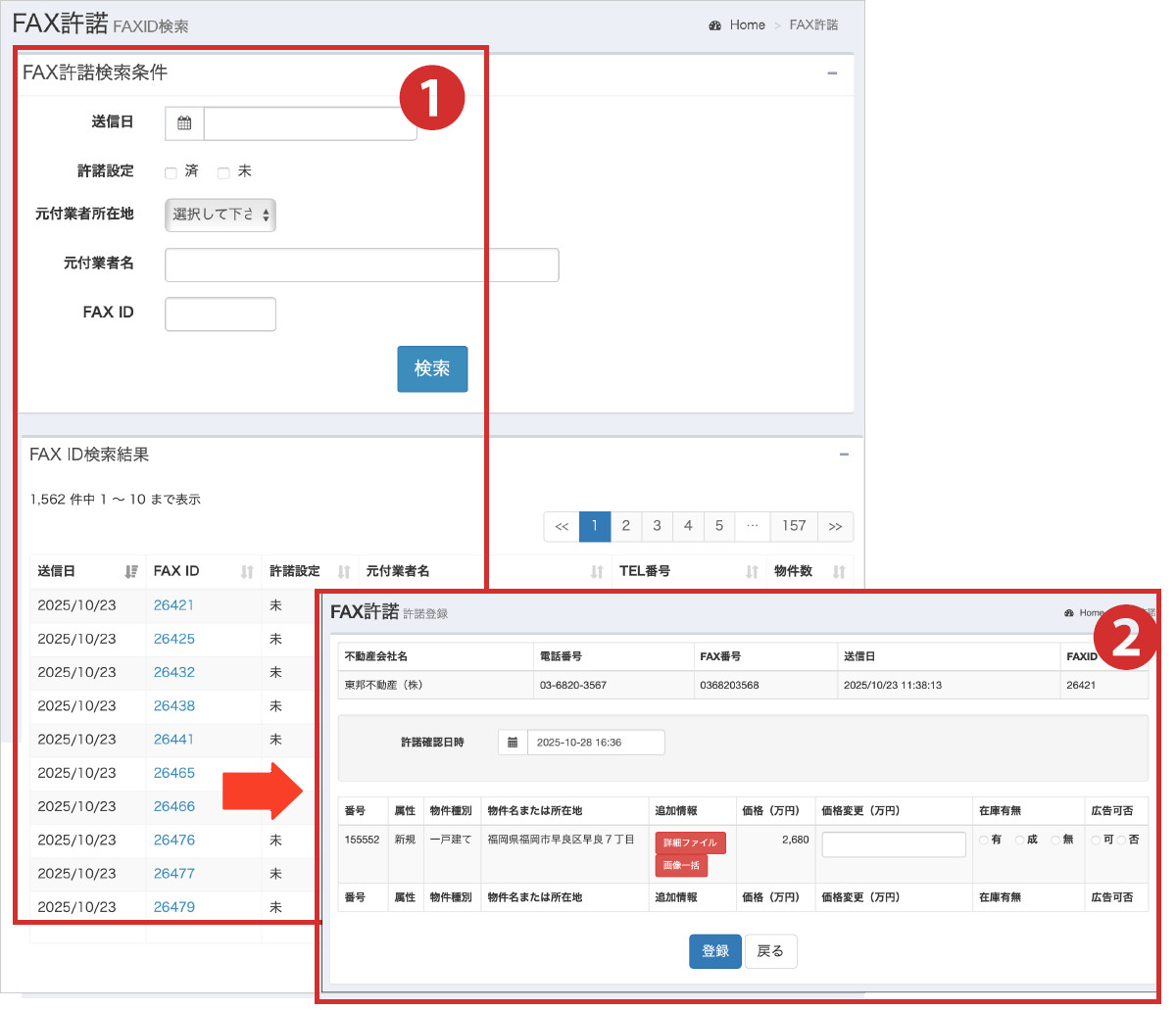This screenshot has width=1176, height=1010.
Task: Select current page 1 in pagination
Action: pyautogui.click(x=595, y=526)
